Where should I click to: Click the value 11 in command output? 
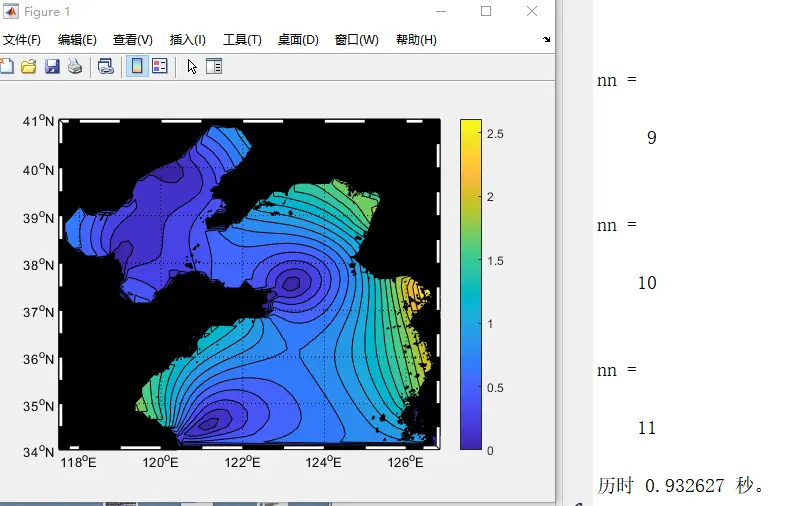647,428
